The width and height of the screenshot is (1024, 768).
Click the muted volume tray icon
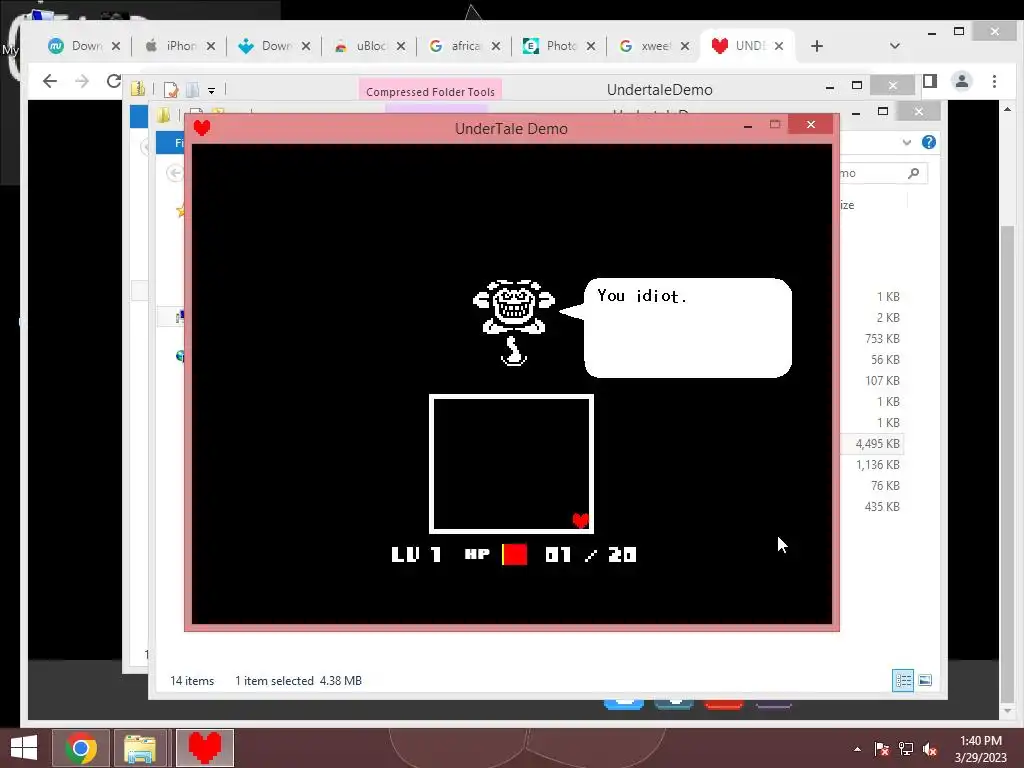point(930,749)
